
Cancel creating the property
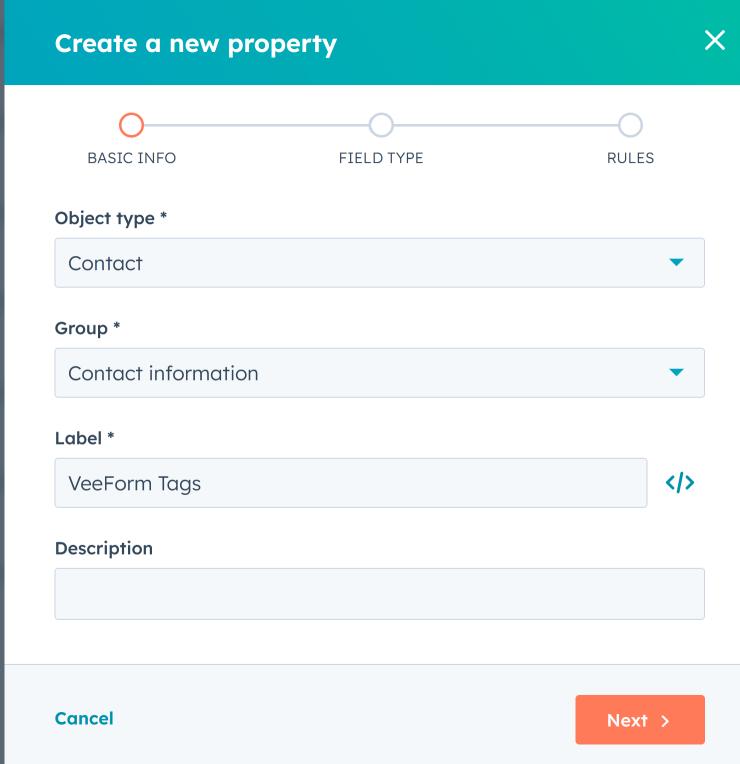coord(84,718)
